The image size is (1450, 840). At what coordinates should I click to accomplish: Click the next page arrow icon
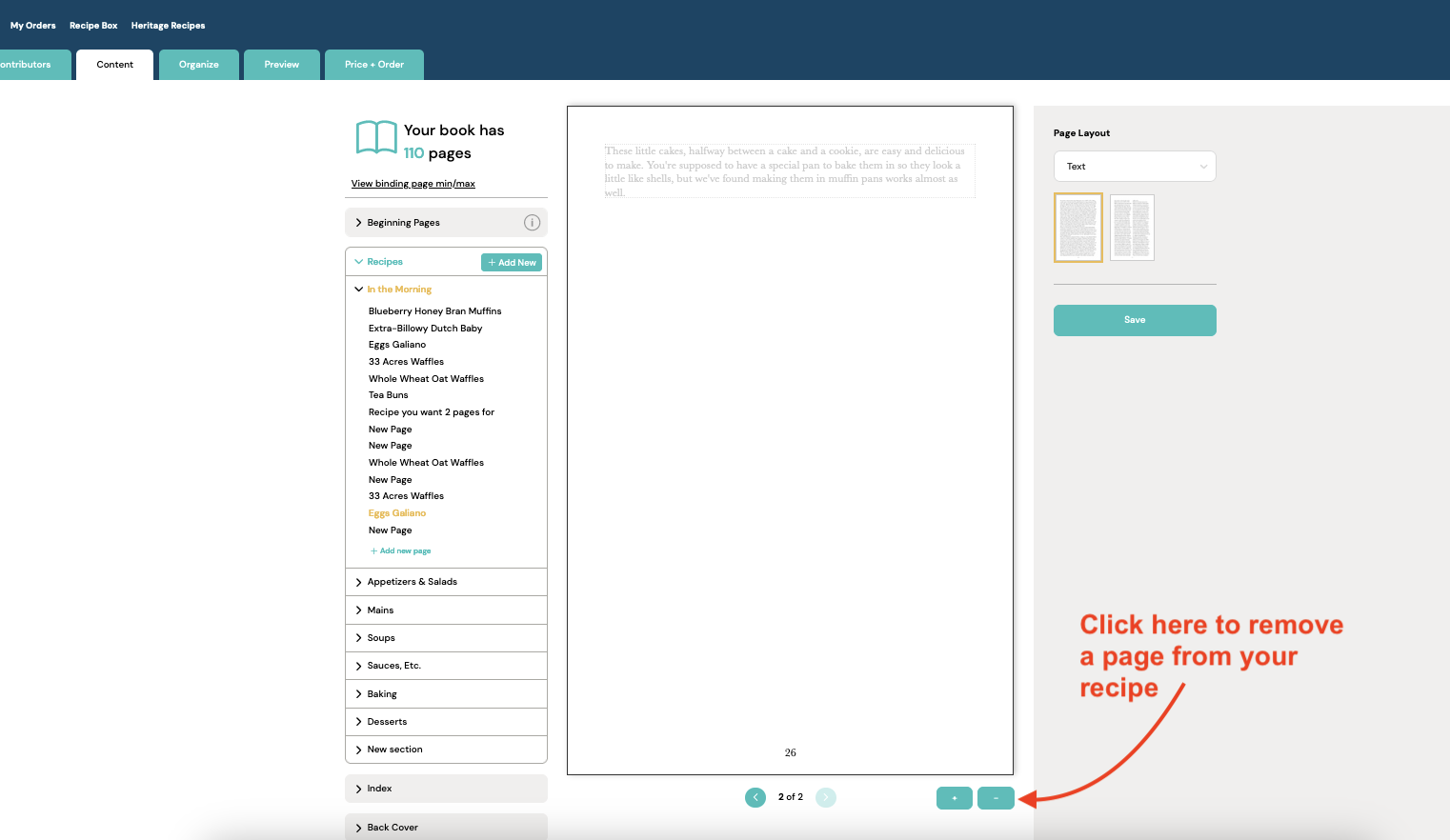(826, 797)
